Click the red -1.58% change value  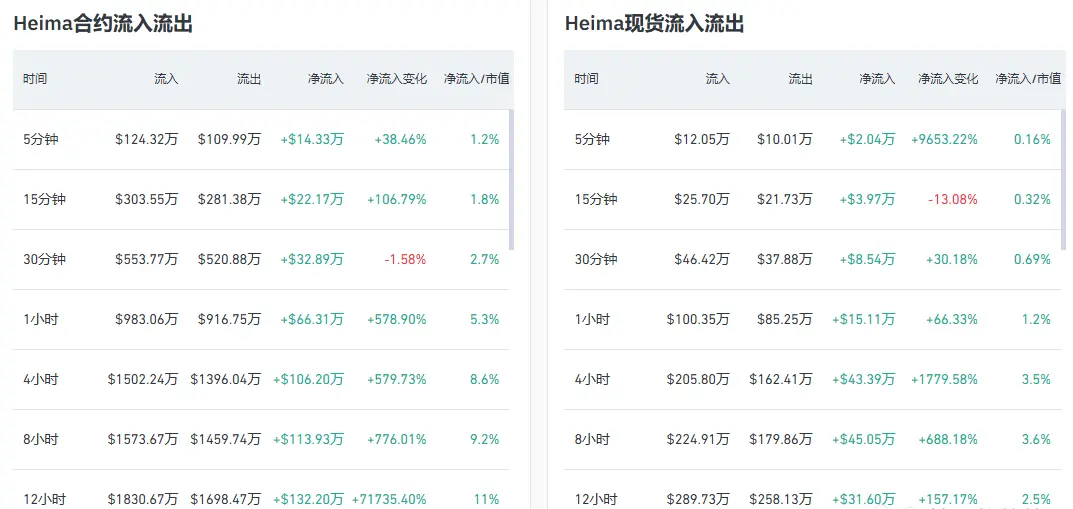tap(405, 259)
